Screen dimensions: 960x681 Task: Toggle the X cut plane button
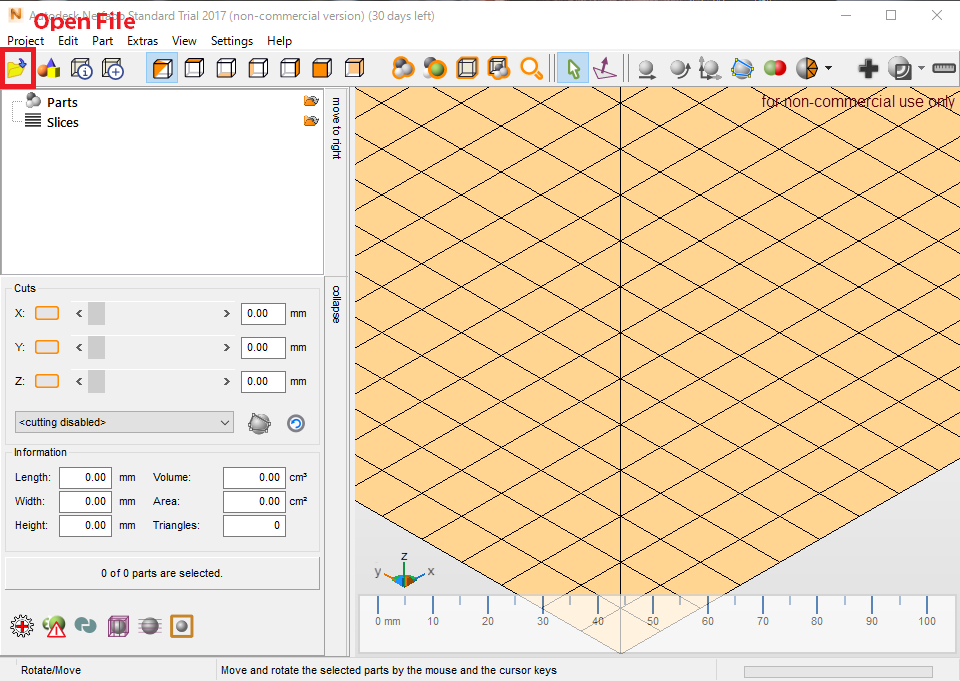47,313
